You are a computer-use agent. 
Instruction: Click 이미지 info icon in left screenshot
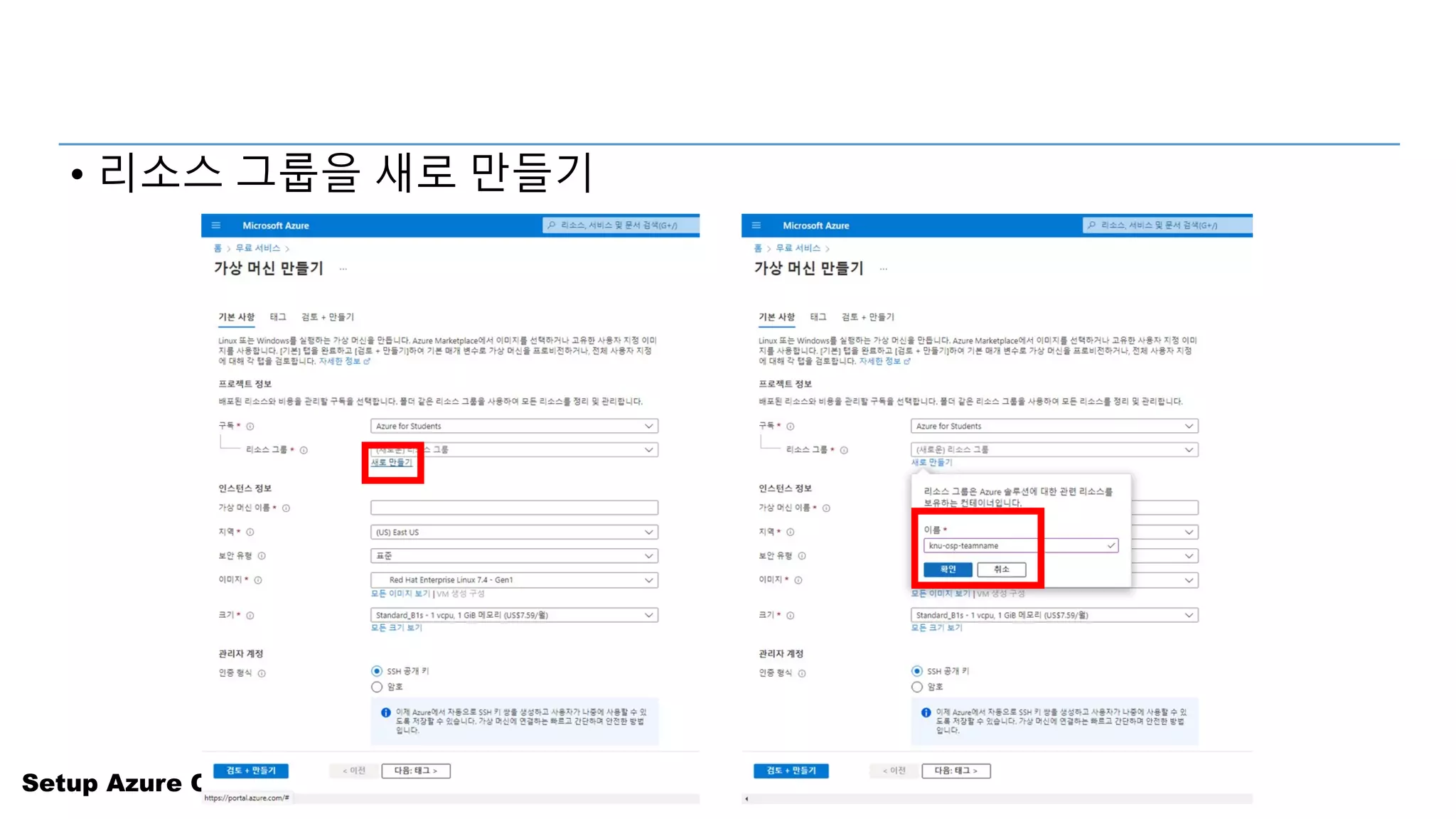click(258, 580)
